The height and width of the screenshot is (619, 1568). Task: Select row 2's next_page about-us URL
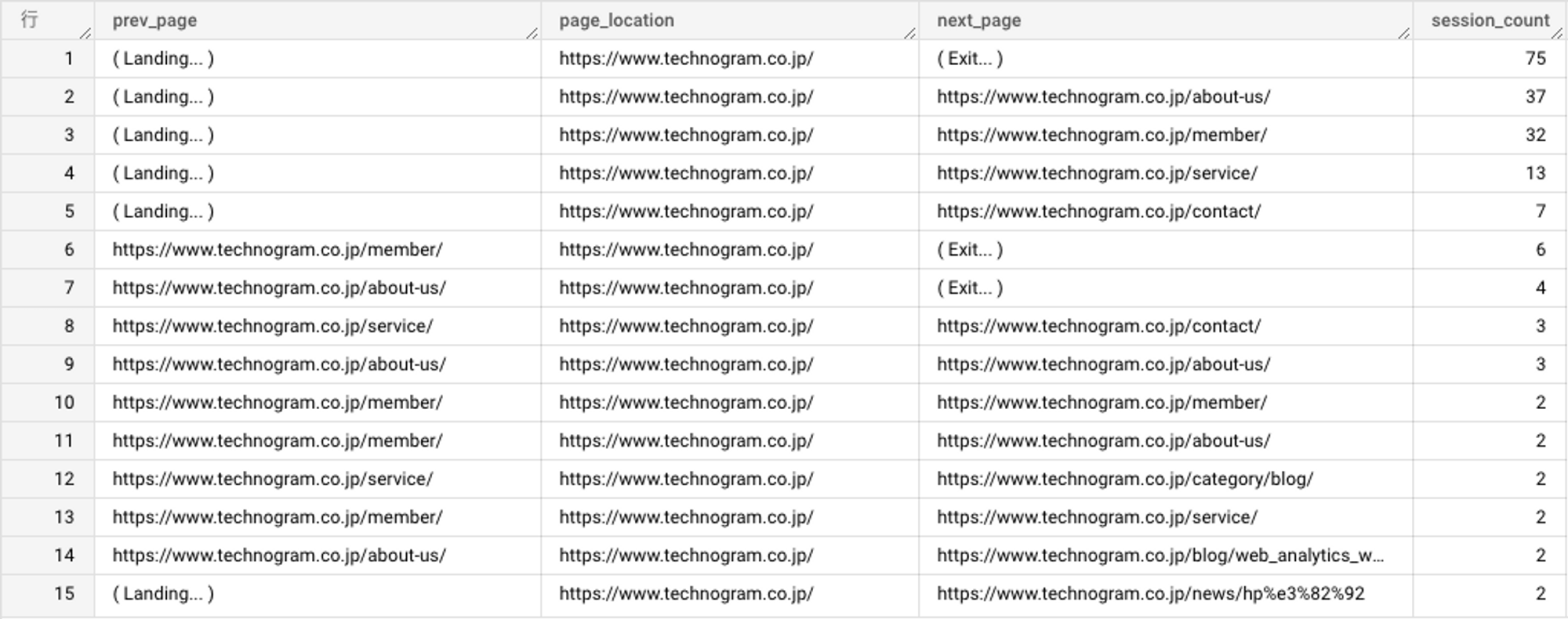tap(1103, 97)
